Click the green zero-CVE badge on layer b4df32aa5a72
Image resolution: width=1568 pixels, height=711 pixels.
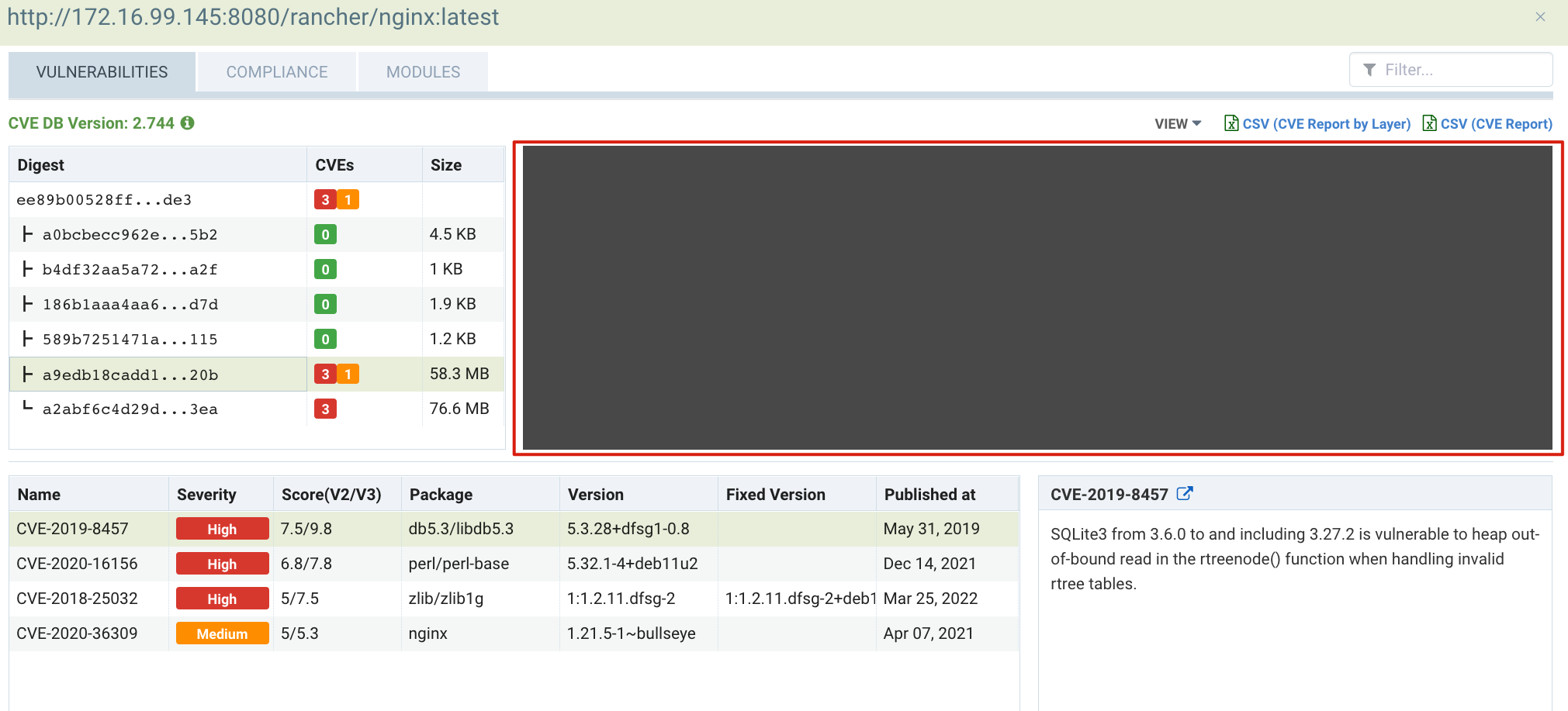(x=325, y=269)
